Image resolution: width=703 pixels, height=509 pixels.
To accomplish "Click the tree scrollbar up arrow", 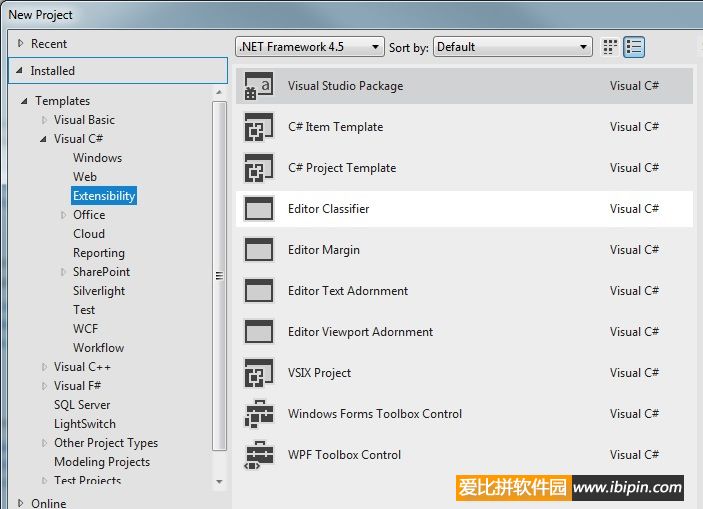I will pyautogui.click(x=219, y=92).
